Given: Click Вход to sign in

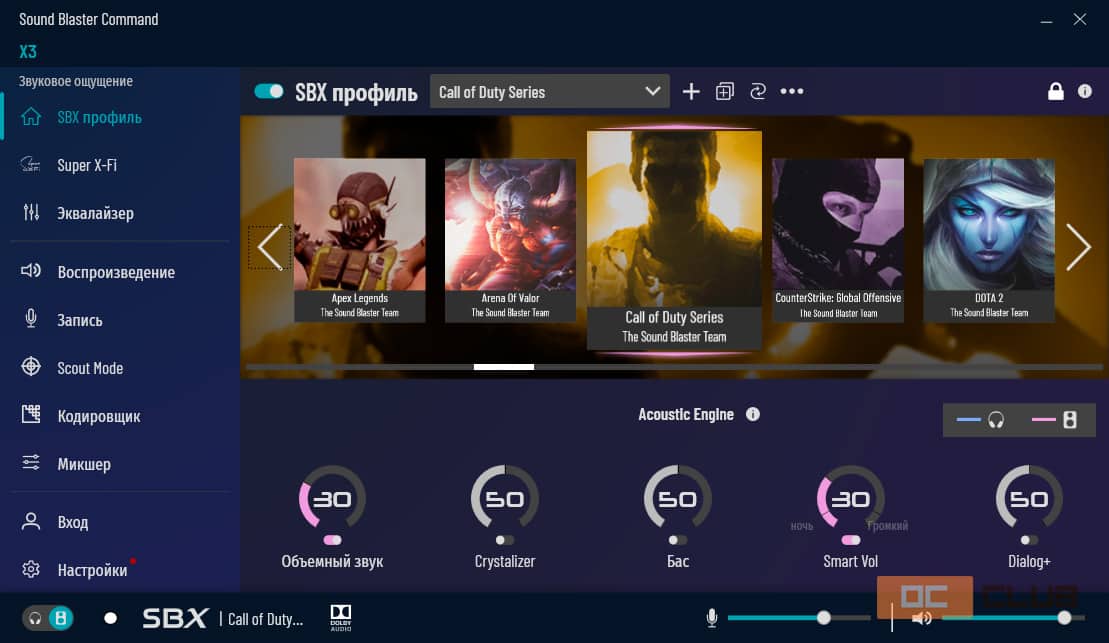Looking at the screenshot, I should coord(72,522).
